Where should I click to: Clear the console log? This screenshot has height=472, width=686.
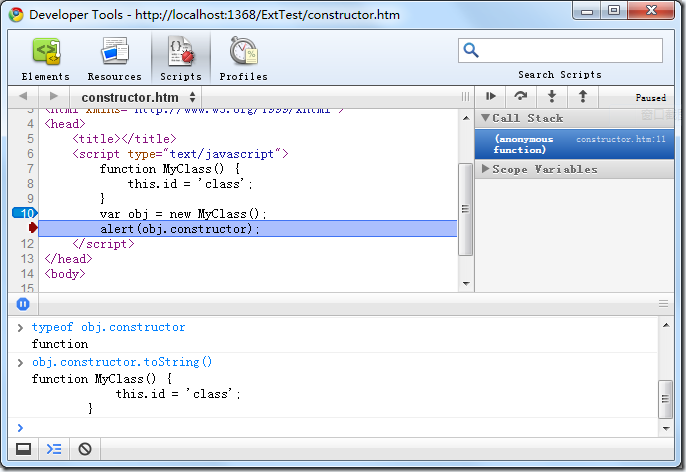point(85,449)
